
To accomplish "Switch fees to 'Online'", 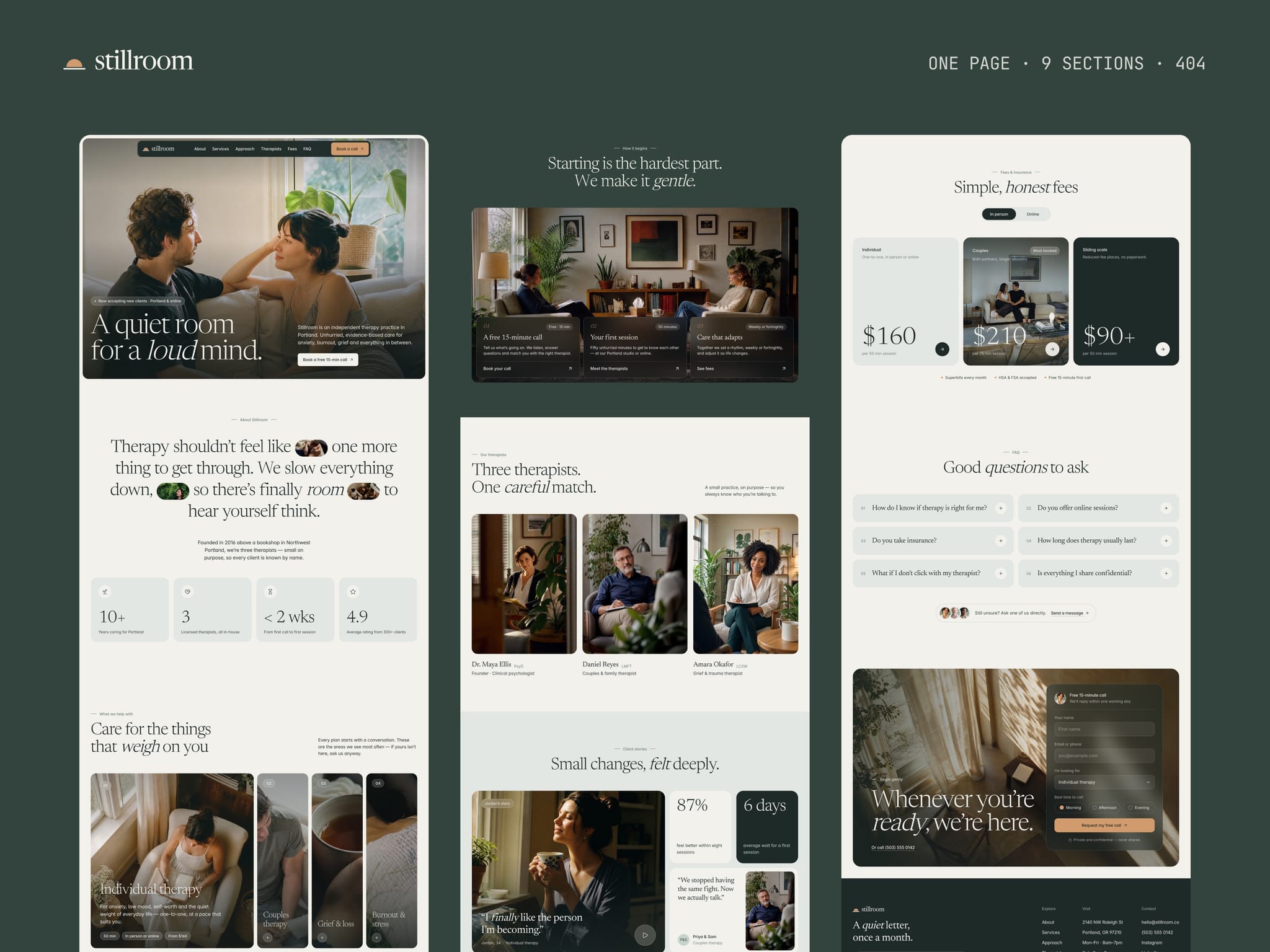I will point(1032,214).
